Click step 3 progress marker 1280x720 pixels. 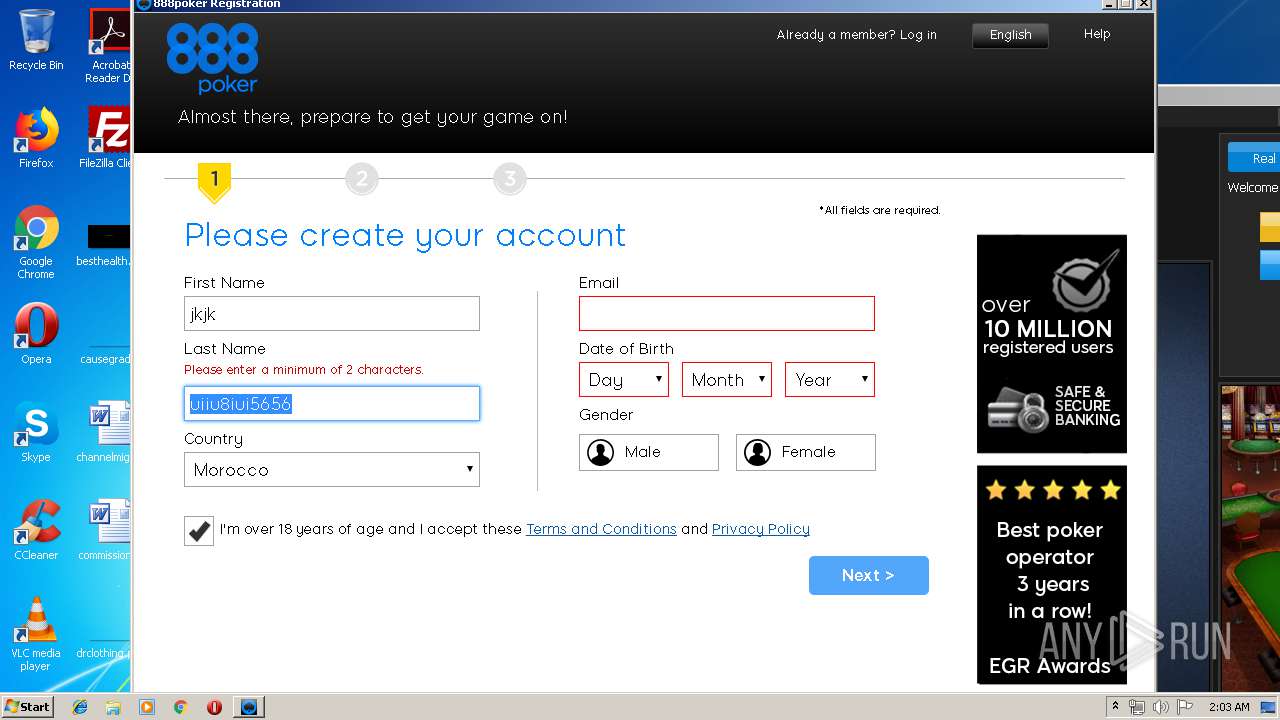[x=509, y=179]
